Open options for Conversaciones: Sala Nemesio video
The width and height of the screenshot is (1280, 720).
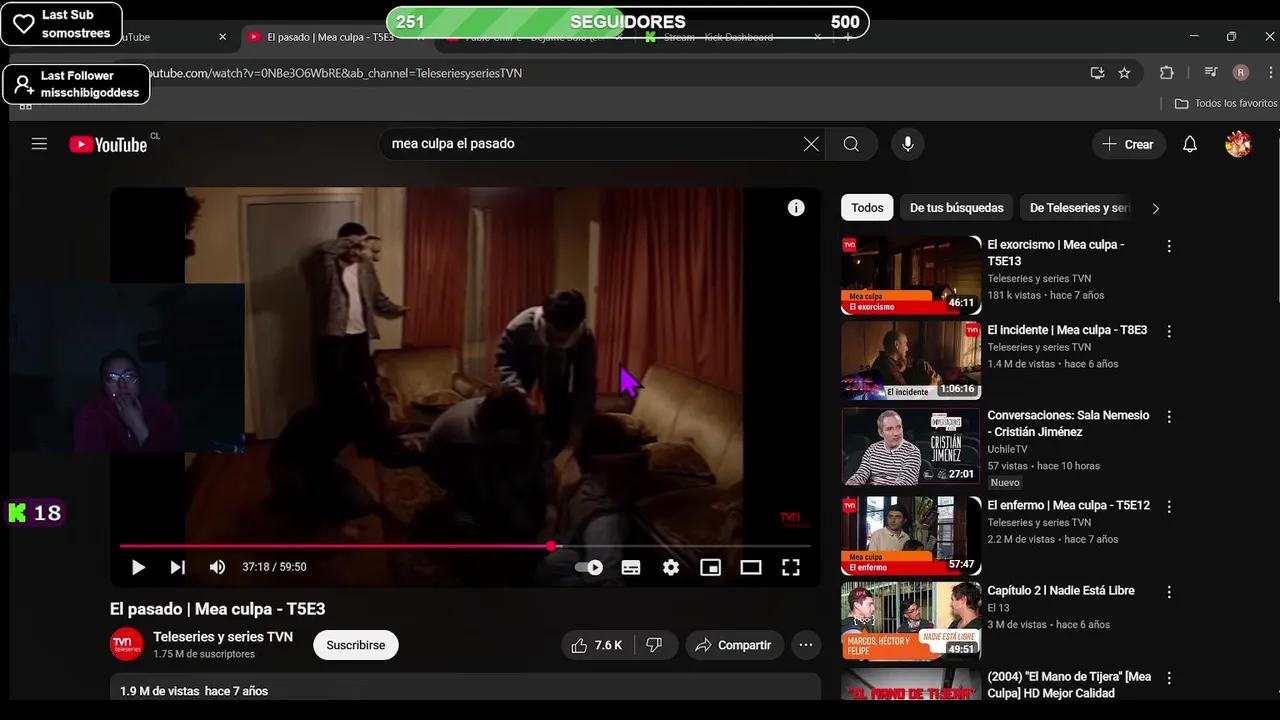tap(1169, 416)
